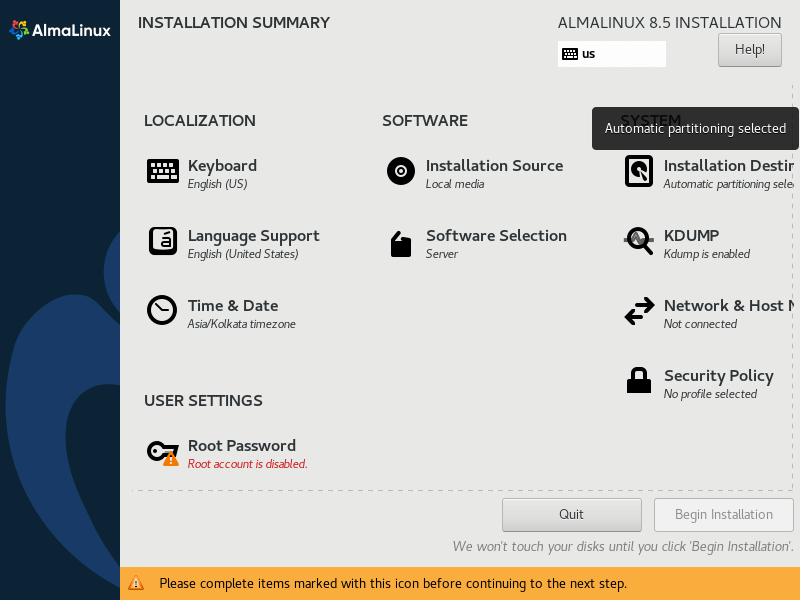800x600 pixels.
Task: Click the Help! button
Action: [749, 49]
